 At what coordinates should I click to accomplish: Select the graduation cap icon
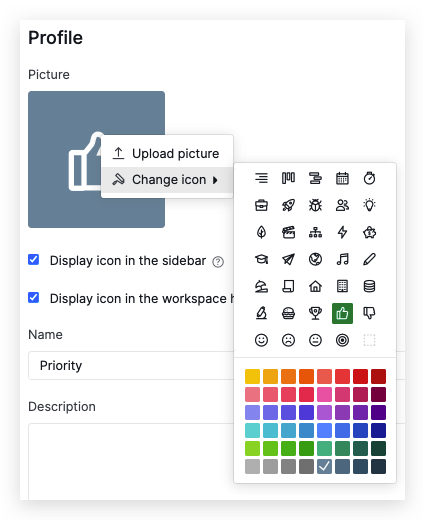click(x=261, y=259)
